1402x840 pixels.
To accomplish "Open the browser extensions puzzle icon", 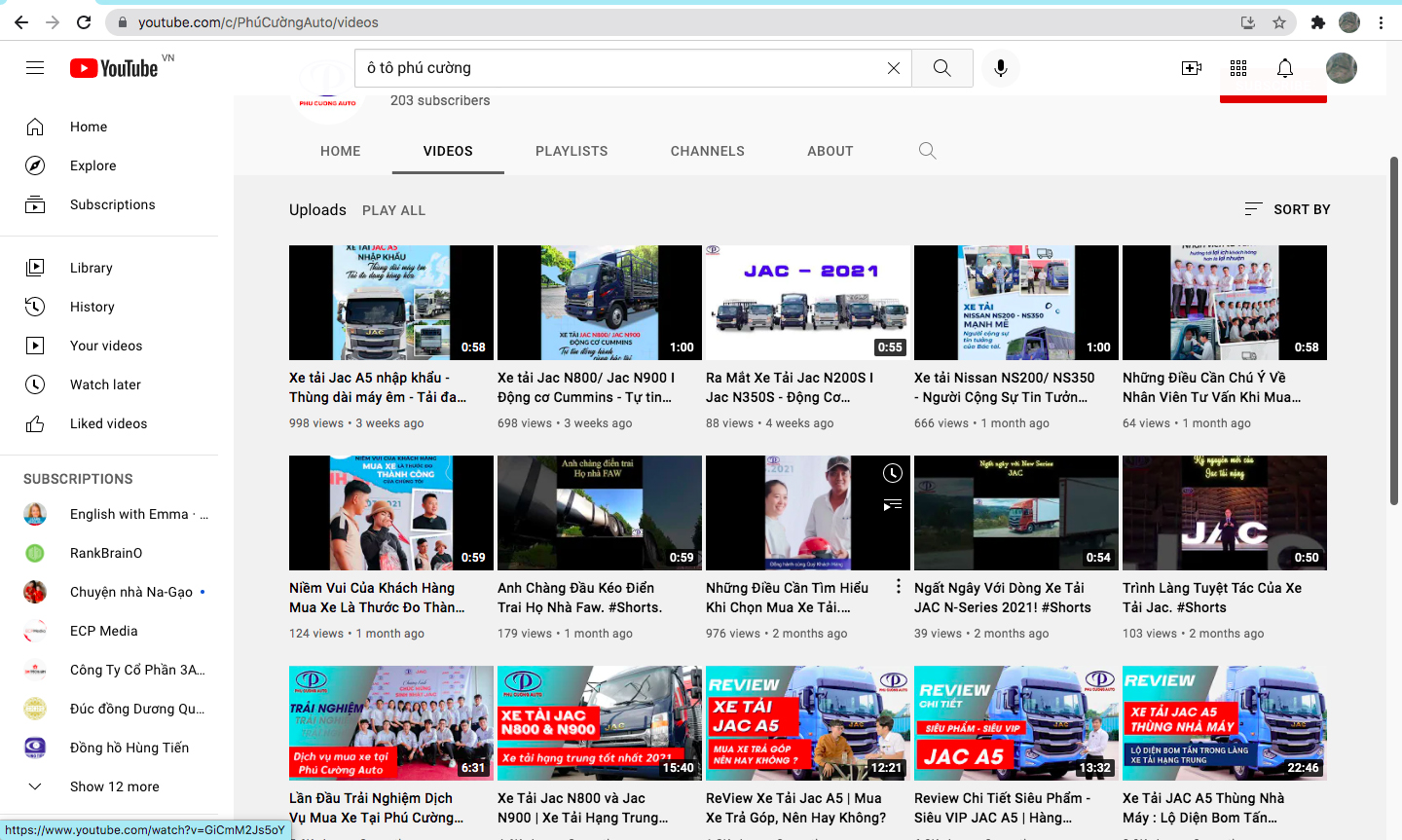I will click(x=1318, y=22).
